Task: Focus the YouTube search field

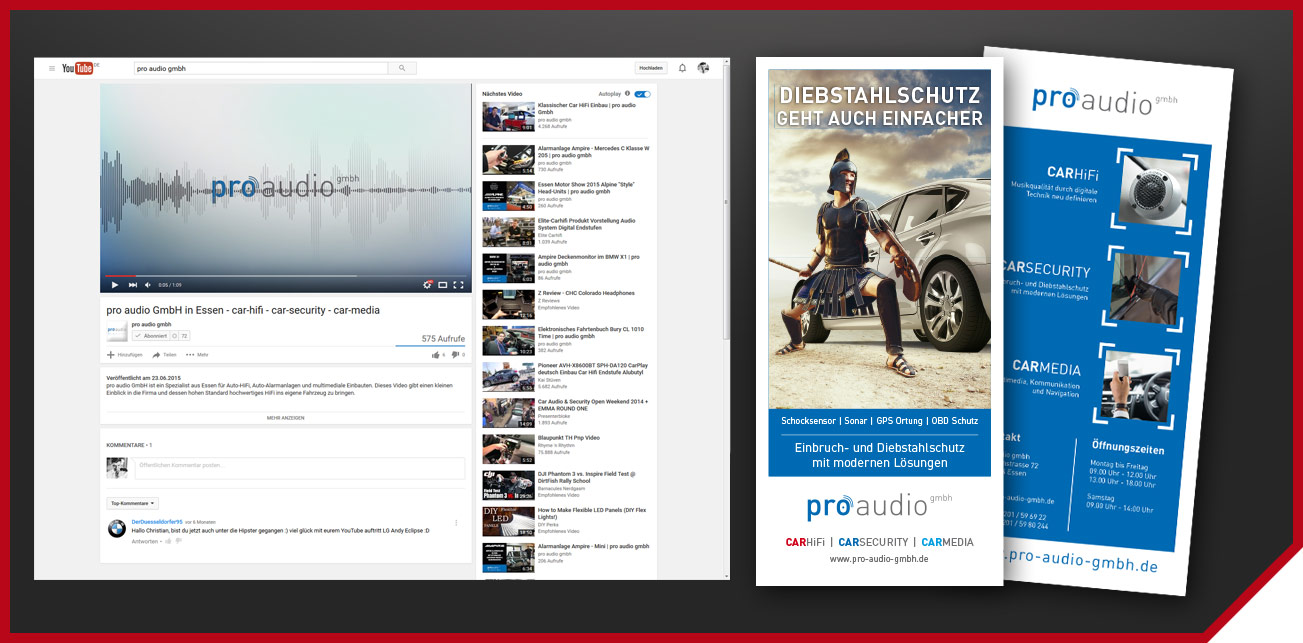Action: click(x=260, y=68)
